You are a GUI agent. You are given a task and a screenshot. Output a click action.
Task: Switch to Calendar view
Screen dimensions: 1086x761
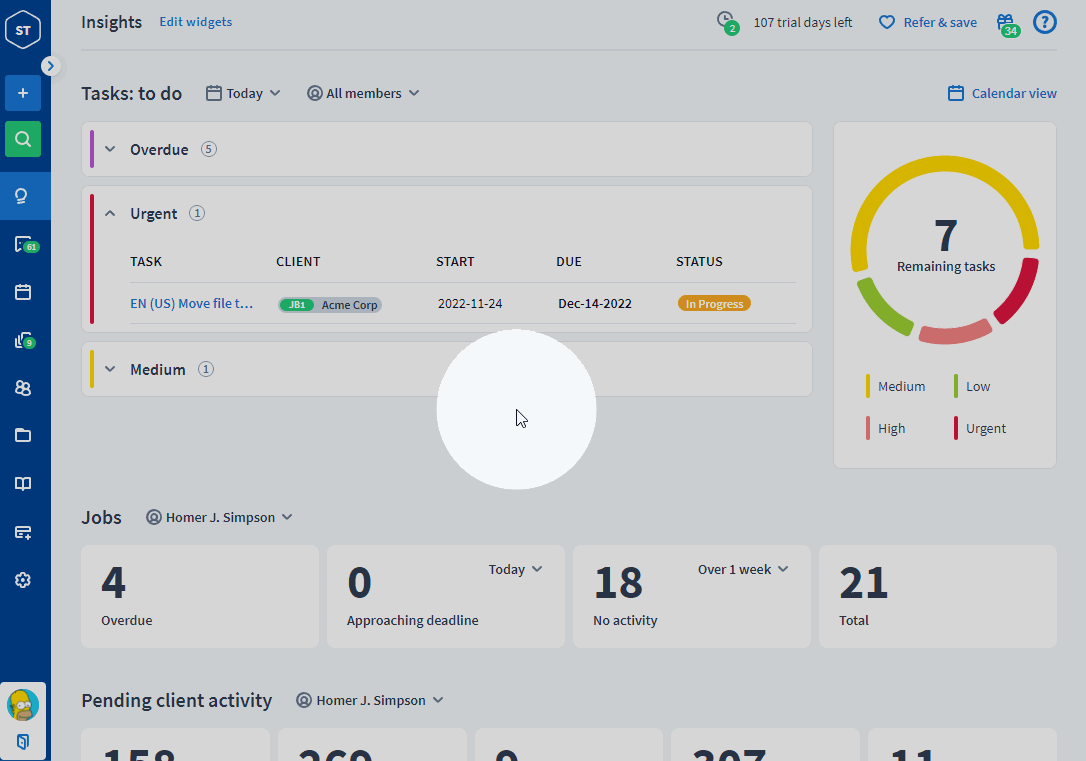1002,93
